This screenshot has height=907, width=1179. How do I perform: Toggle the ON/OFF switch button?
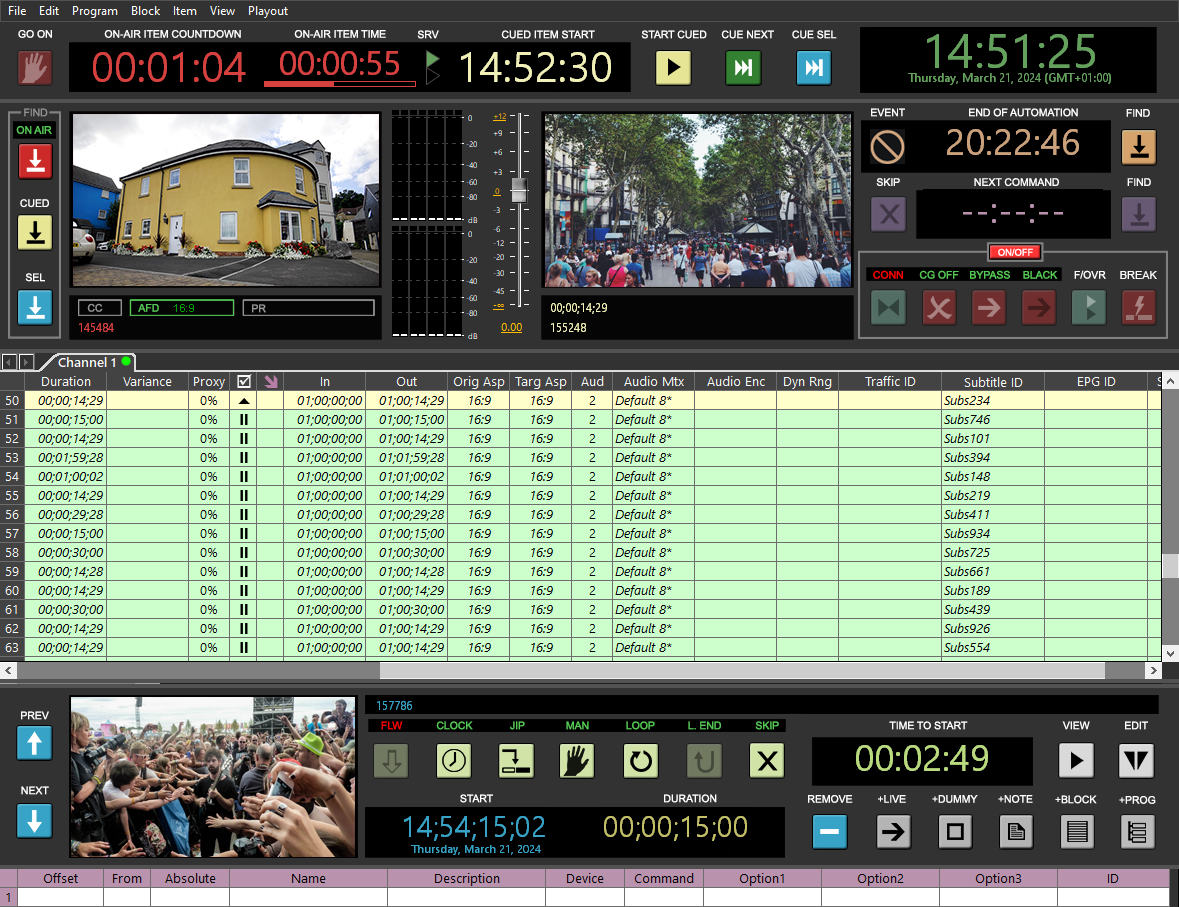(1015, 252)
